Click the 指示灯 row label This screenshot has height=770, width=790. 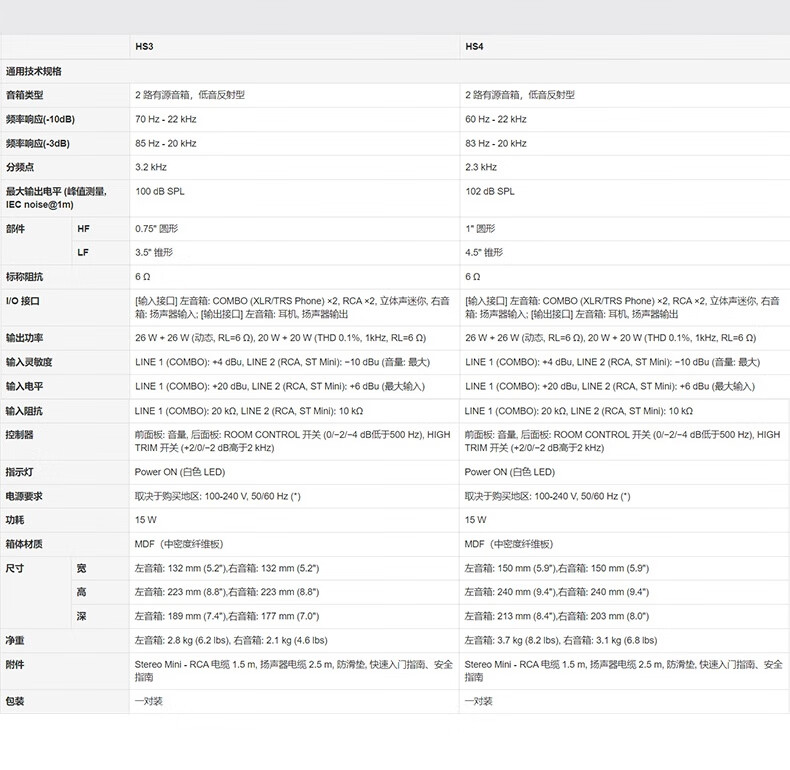pyautogui.click(x=19, y=472)
